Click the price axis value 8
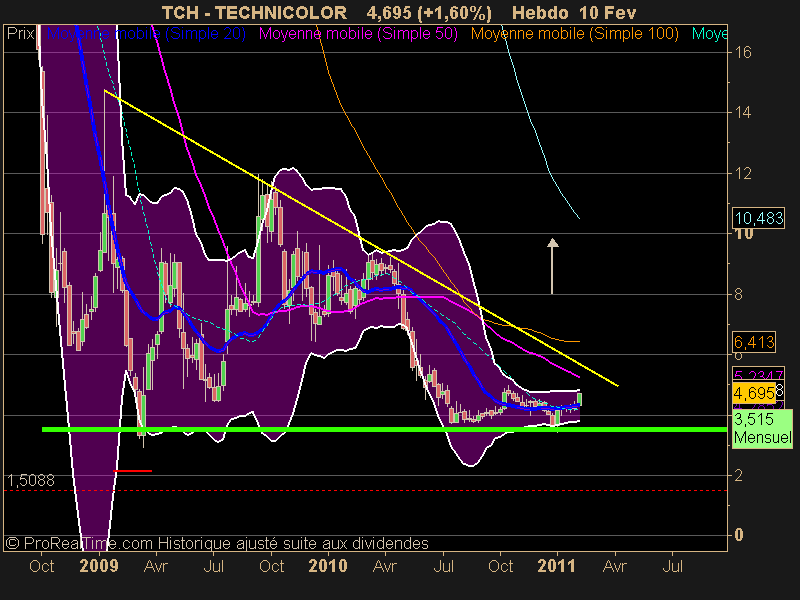 738,294
